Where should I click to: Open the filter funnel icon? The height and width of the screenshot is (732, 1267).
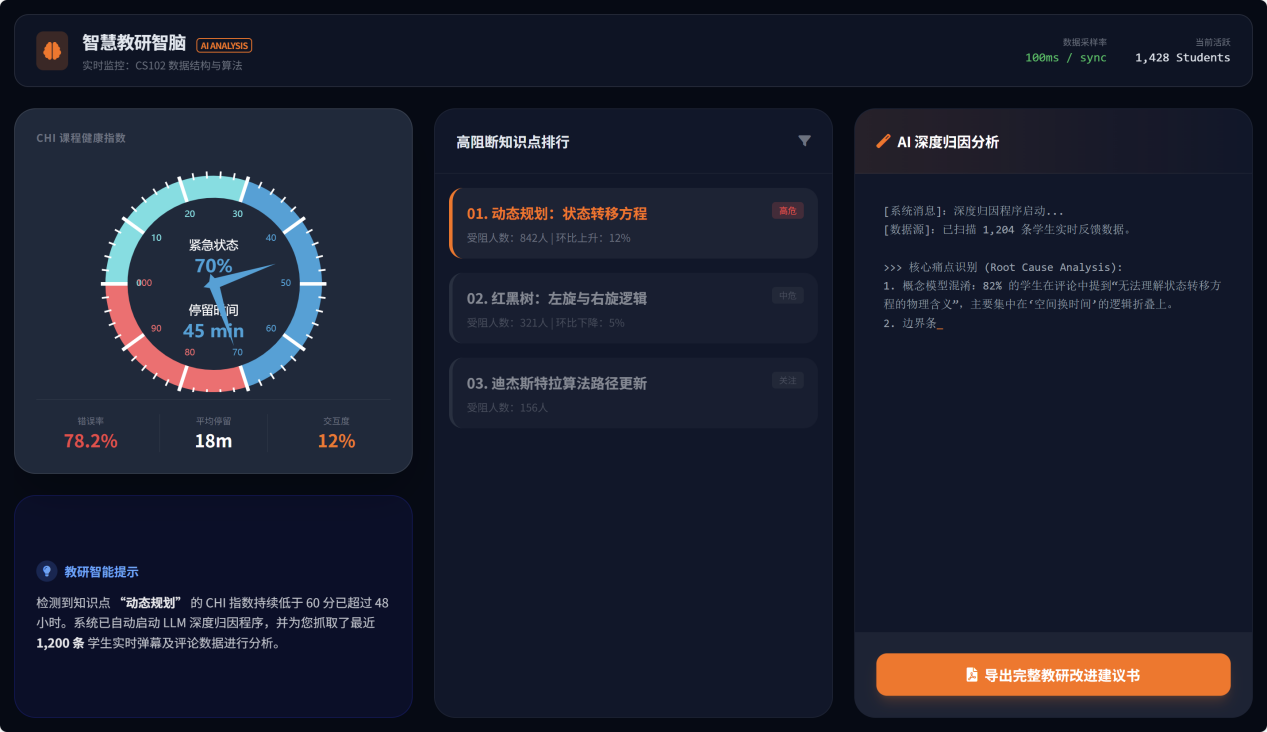point(804,141)
